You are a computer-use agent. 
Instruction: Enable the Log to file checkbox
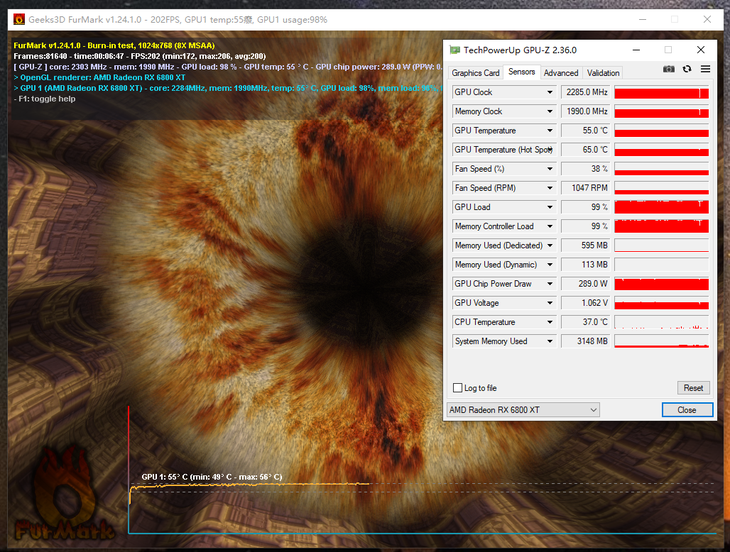(x=458, y=388)
